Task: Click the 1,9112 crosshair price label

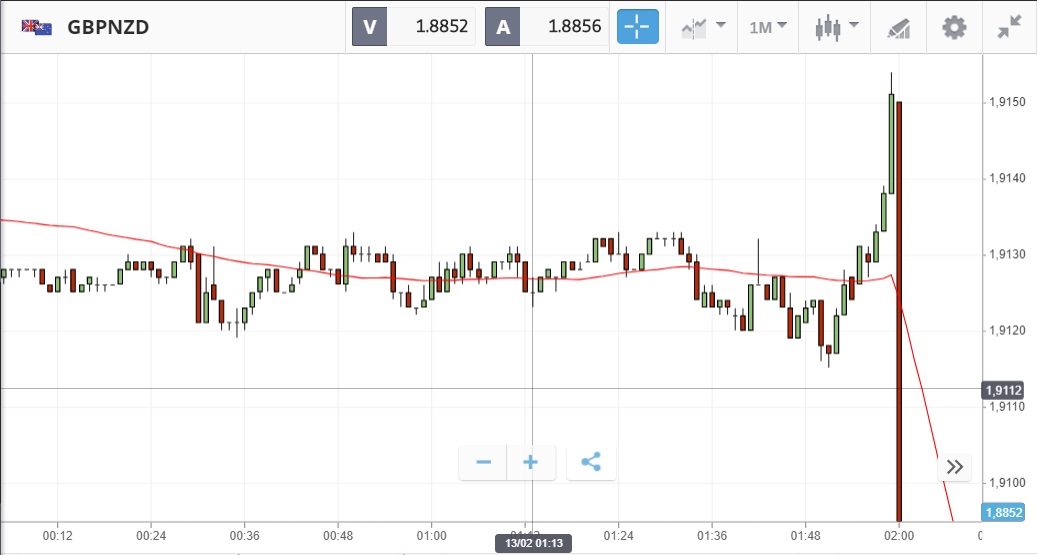Action: (1003, 390)
